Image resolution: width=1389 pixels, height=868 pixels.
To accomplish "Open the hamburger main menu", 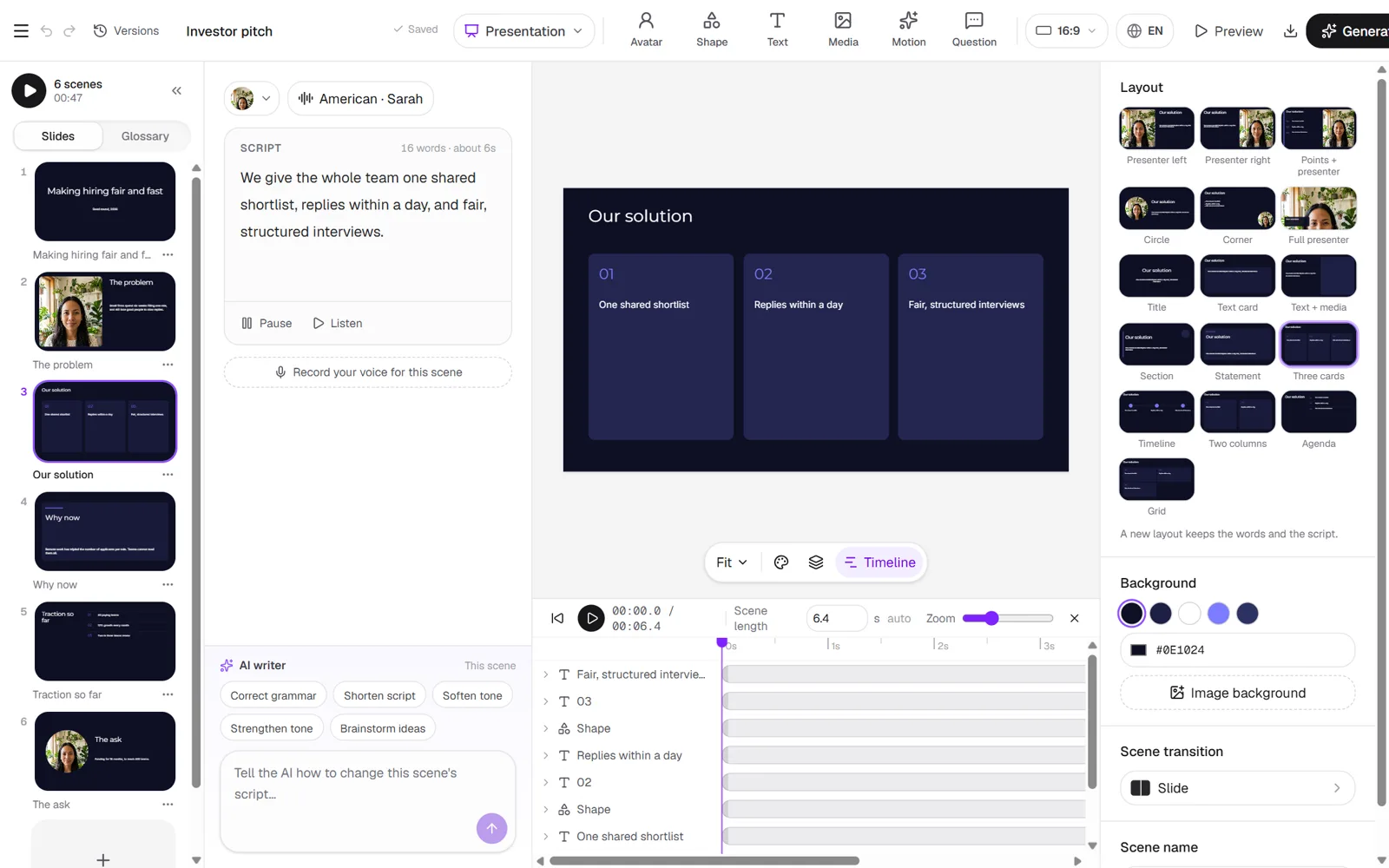I will tap(21, 31).
